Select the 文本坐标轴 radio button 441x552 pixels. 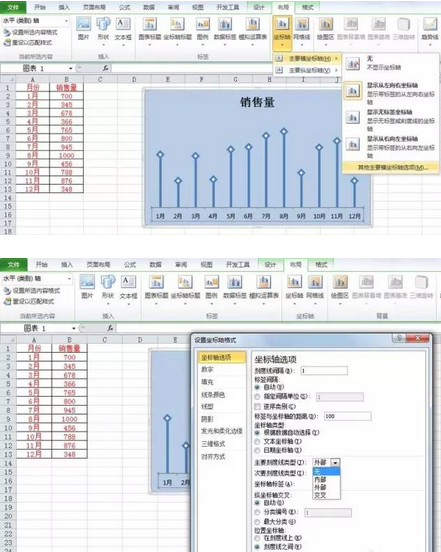coord(258,441)
